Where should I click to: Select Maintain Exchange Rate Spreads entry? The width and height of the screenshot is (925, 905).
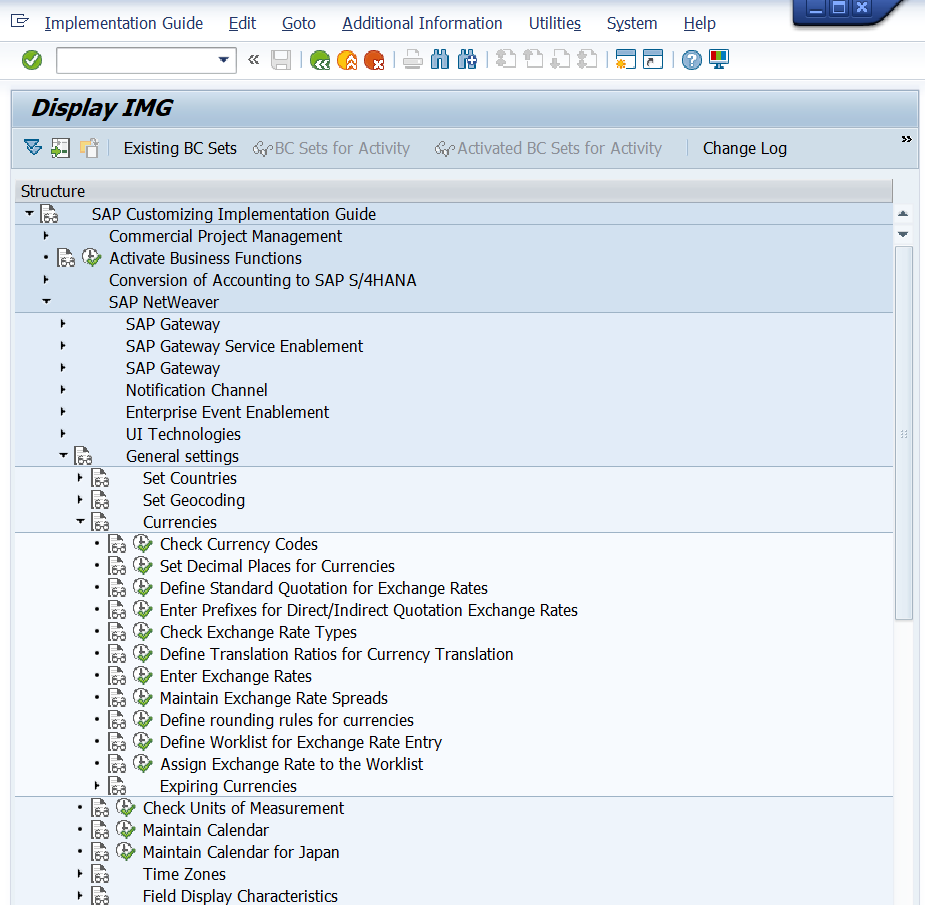tap(274, 698)
